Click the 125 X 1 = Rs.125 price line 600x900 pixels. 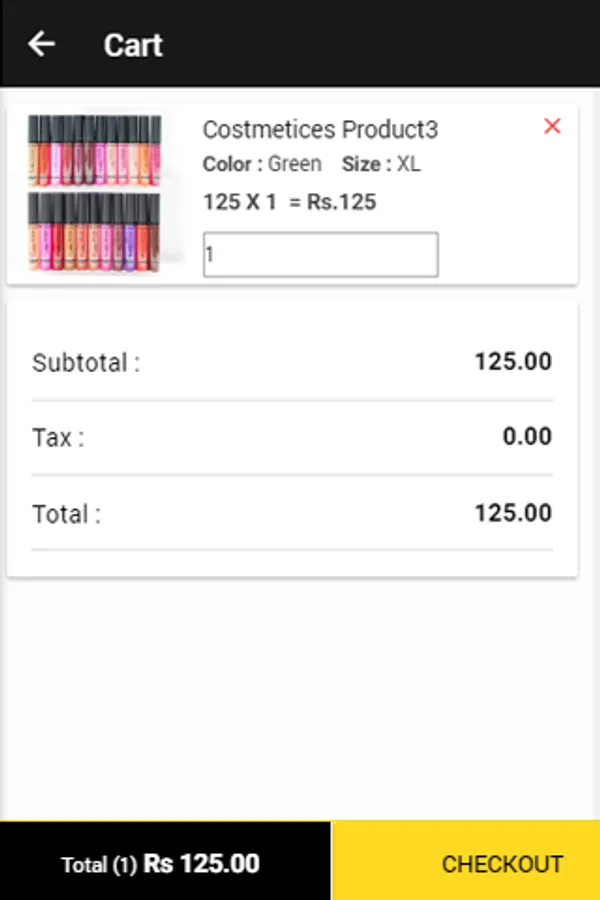coord(289,202)
